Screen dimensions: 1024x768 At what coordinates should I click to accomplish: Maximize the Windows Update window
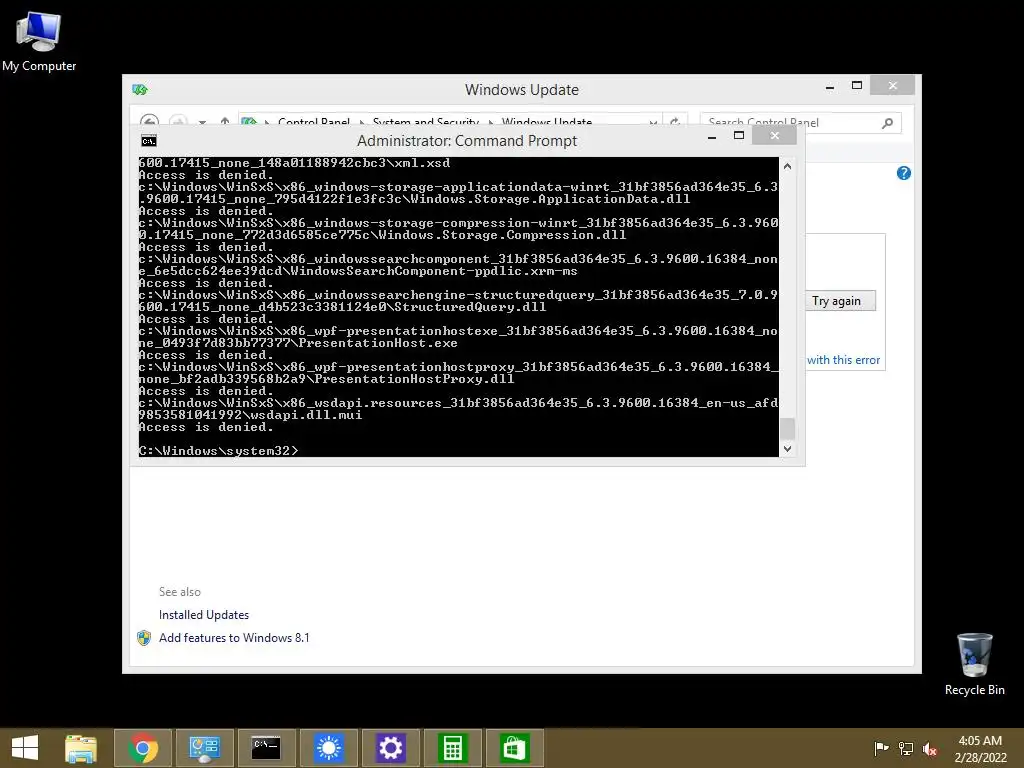coord(857,86)
